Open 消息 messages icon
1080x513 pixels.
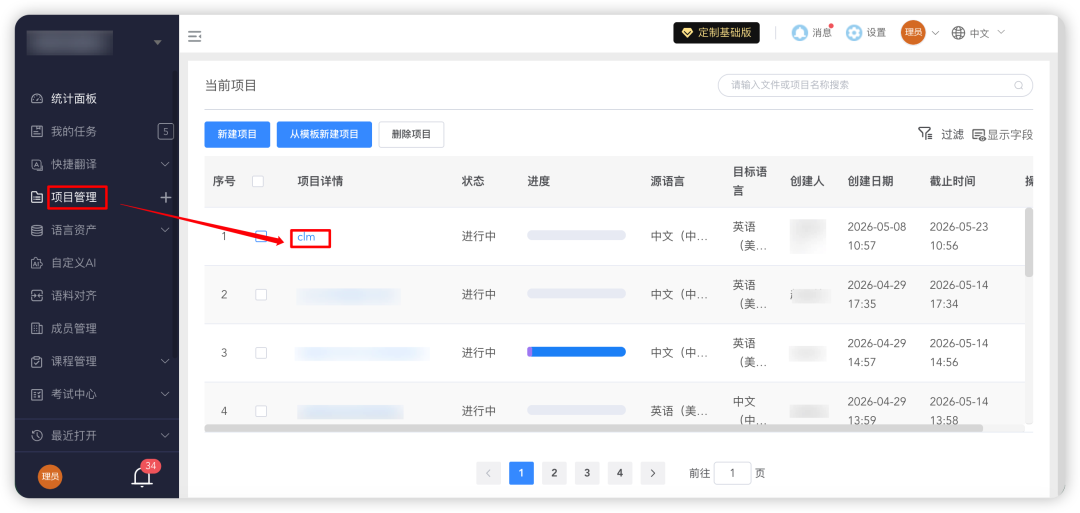tap(800, 32)
